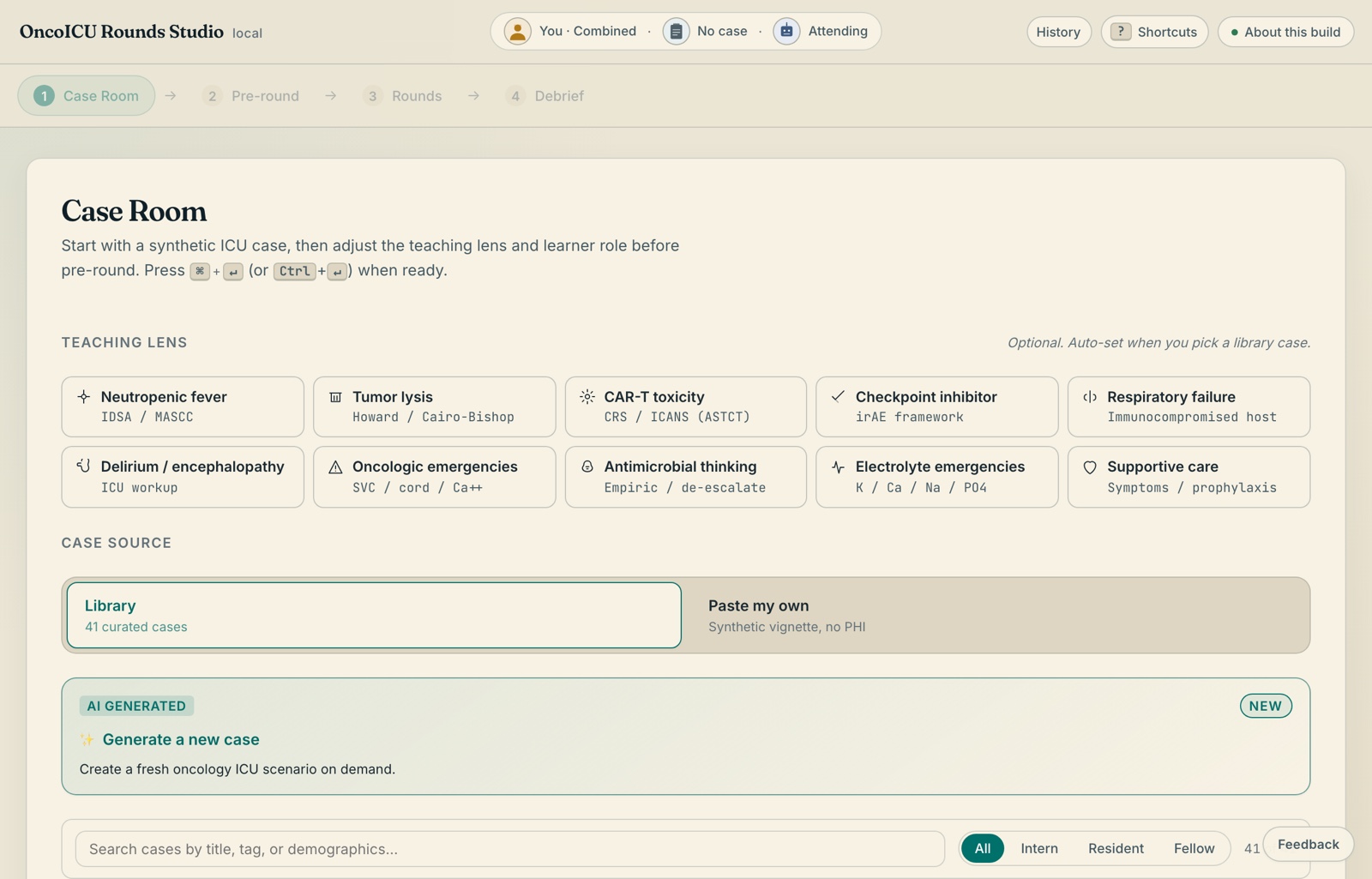1372x879 pixels.
Task: Focus the Search cases input field
Action: pos(510,849)
